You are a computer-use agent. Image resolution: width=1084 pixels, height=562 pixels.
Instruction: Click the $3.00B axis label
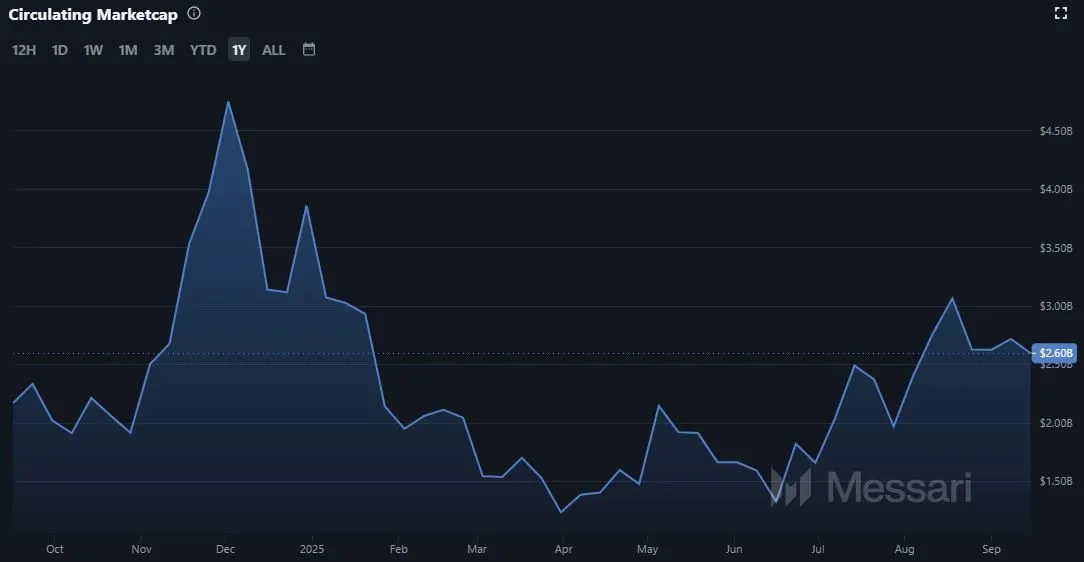pyautogui.click(x=1056, y=306)
